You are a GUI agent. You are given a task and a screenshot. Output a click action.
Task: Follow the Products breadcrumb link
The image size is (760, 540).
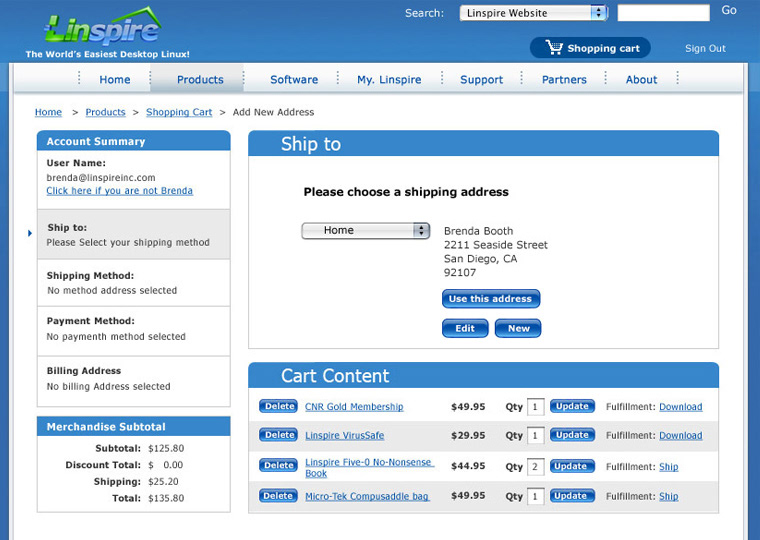pyautogui.click(x=105, y=112)
